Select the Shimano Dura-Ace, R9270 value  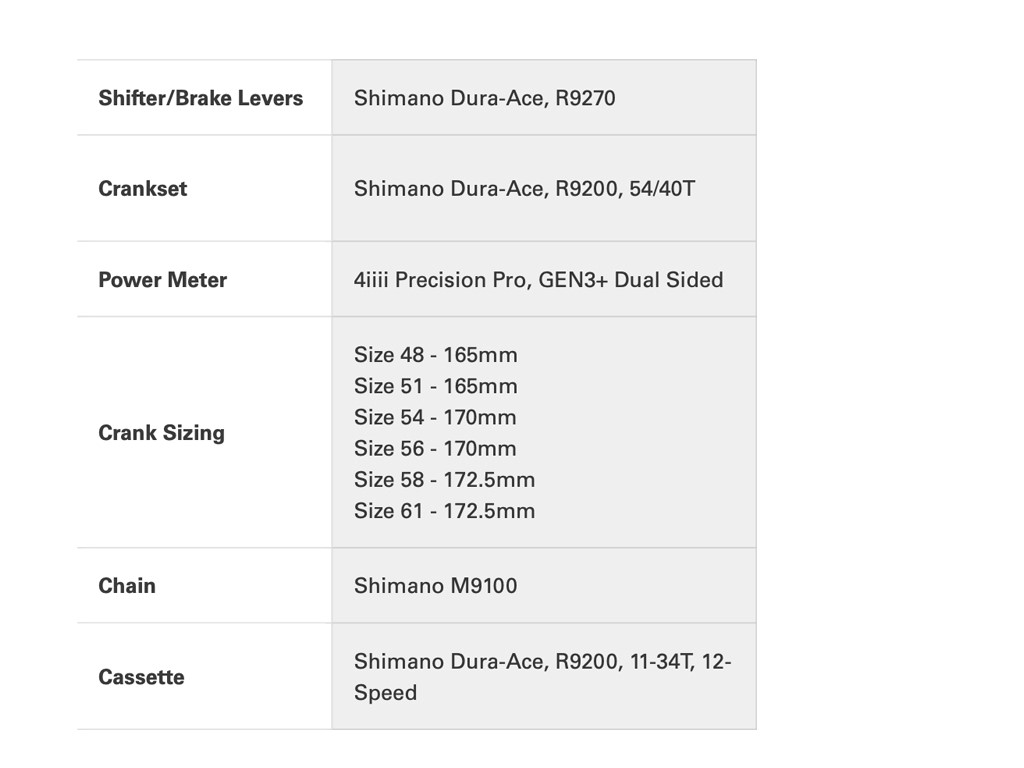click(x=484, y=98)
